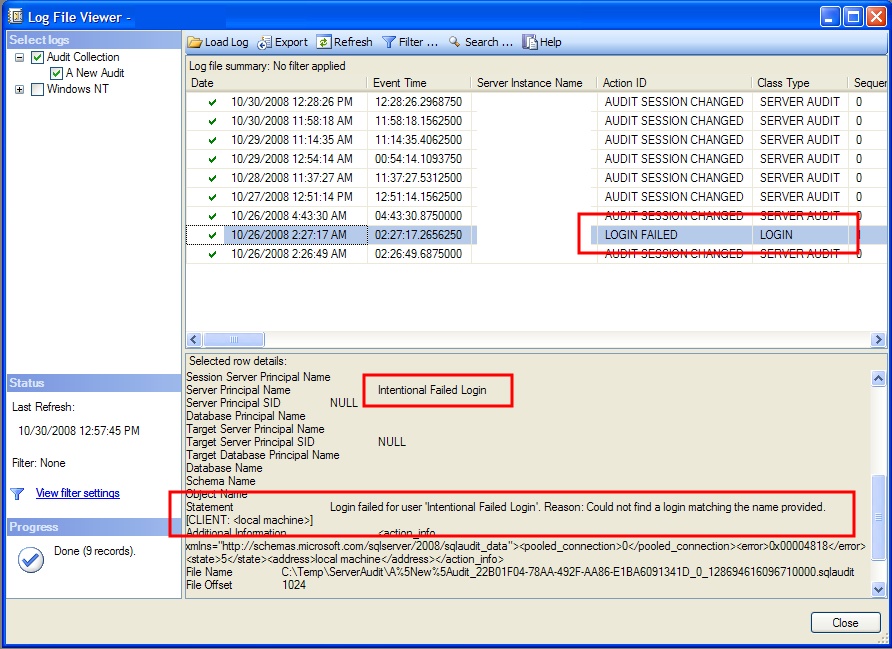This screenshot has width=892, height=649.
Task: Select the 10/29/2008 12:54:14 AM log row
Action: [536, 159]
